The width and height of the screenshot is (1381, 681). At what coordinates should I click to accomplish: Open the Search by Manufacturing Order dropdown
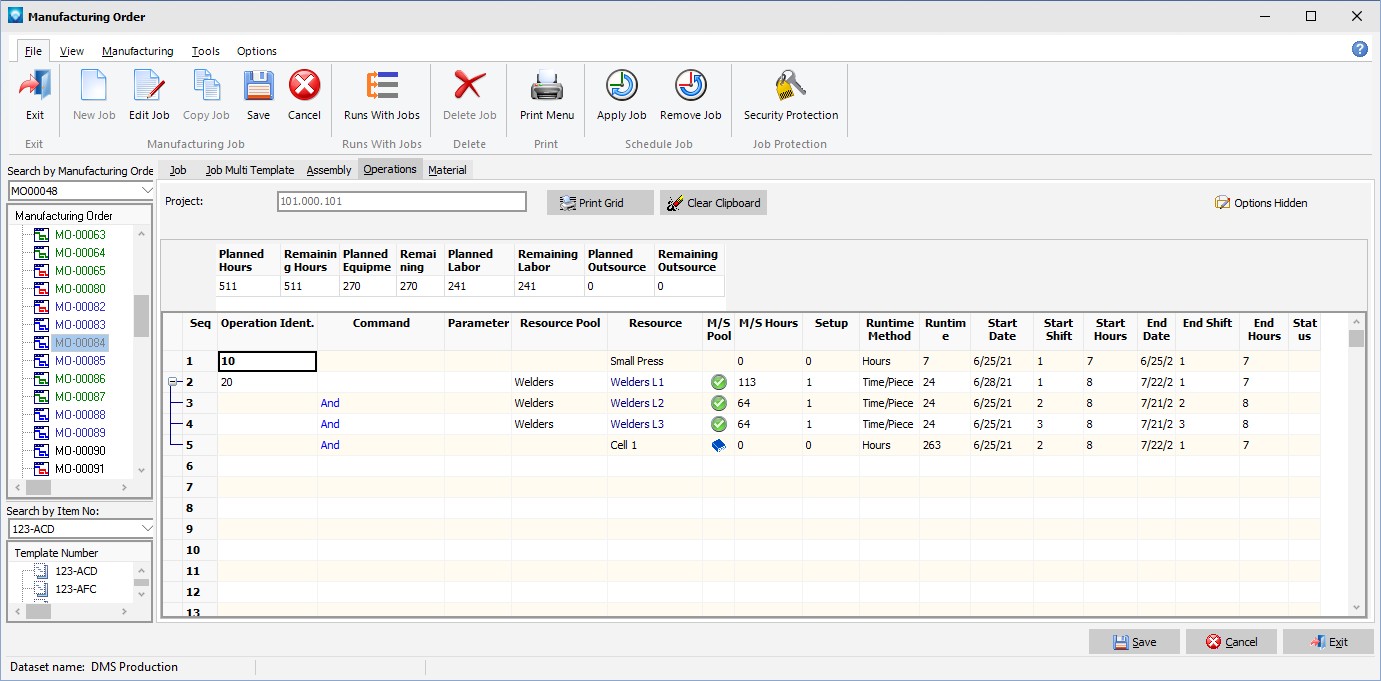[147, 191]
